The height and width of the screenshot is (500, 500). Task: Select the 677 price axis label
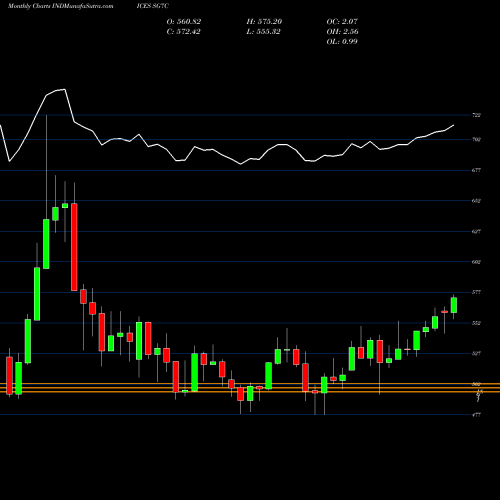click(x=476, y=170)
